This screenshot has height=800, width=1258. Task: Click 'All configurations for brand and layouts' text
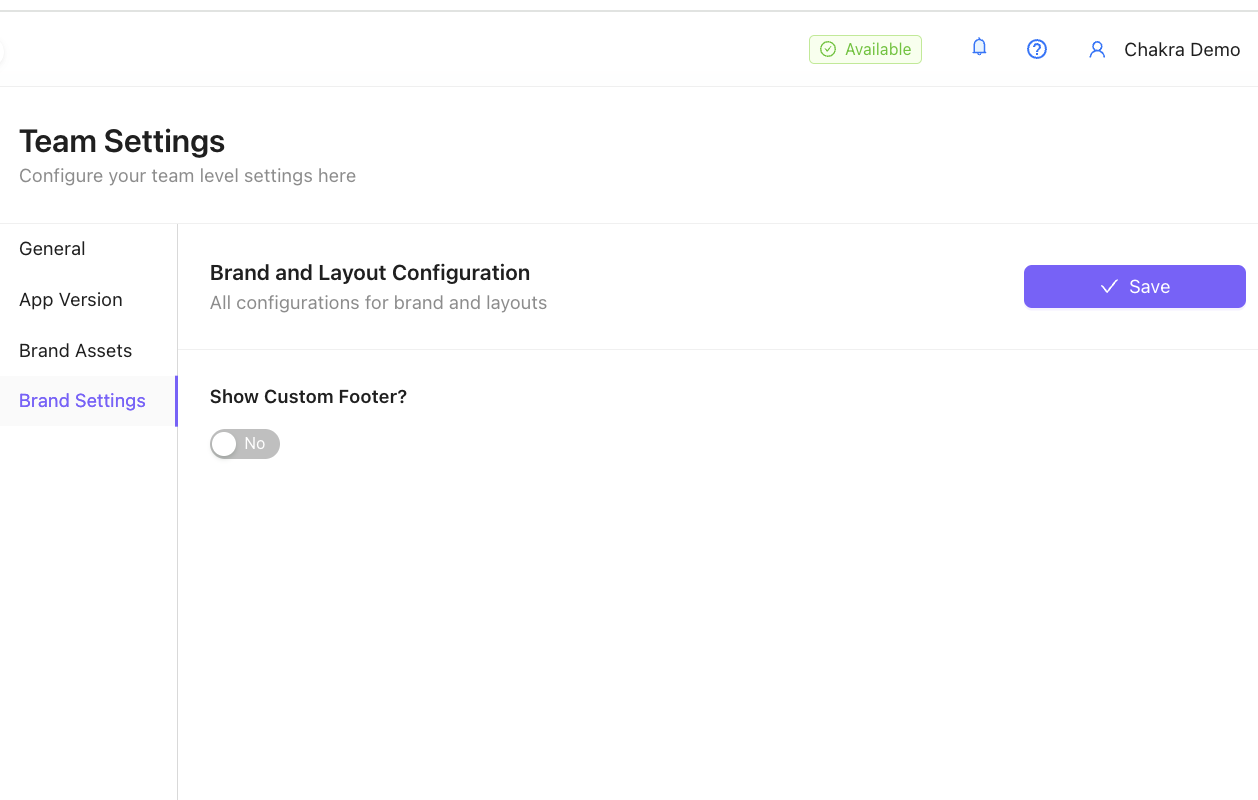[x=378, y=303]
